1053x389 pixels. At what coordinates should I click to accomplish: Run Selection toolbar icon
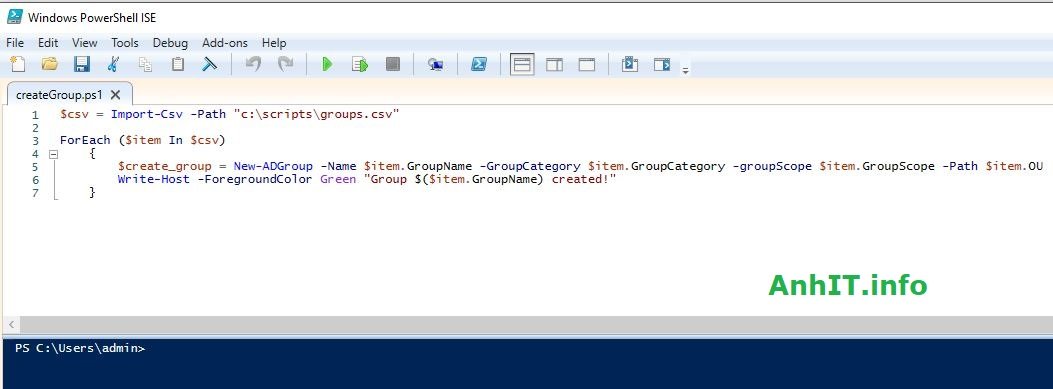click(360, 64)
